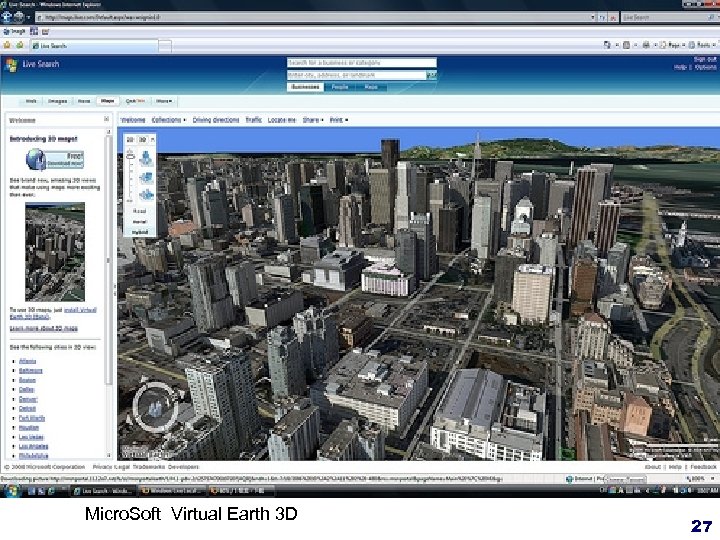Open the Share dropdown menu

click(x=313, y=120)
